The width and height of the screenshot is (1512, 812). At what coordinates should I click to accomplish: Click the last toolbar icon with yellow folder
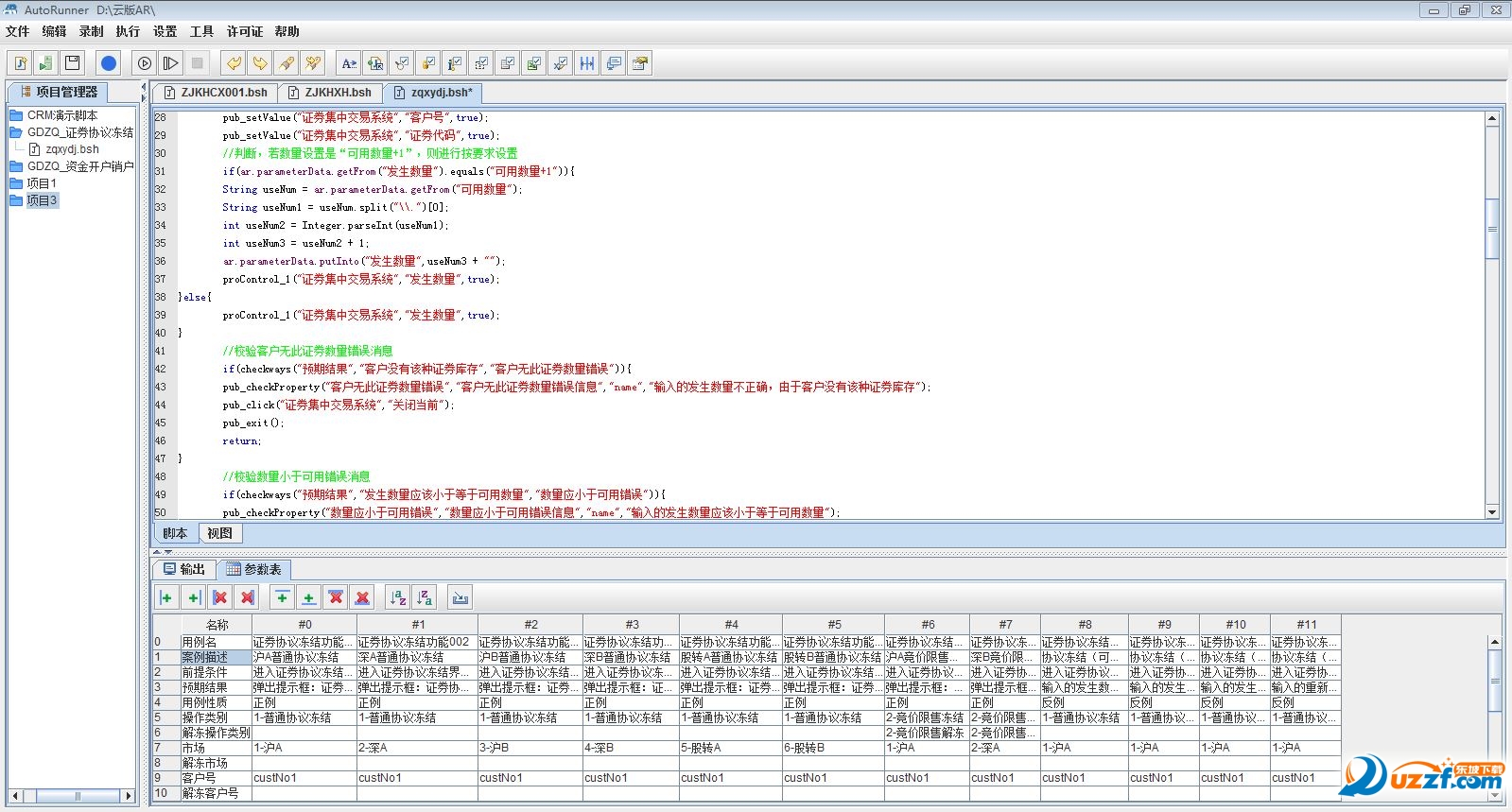tap(640, 63)
